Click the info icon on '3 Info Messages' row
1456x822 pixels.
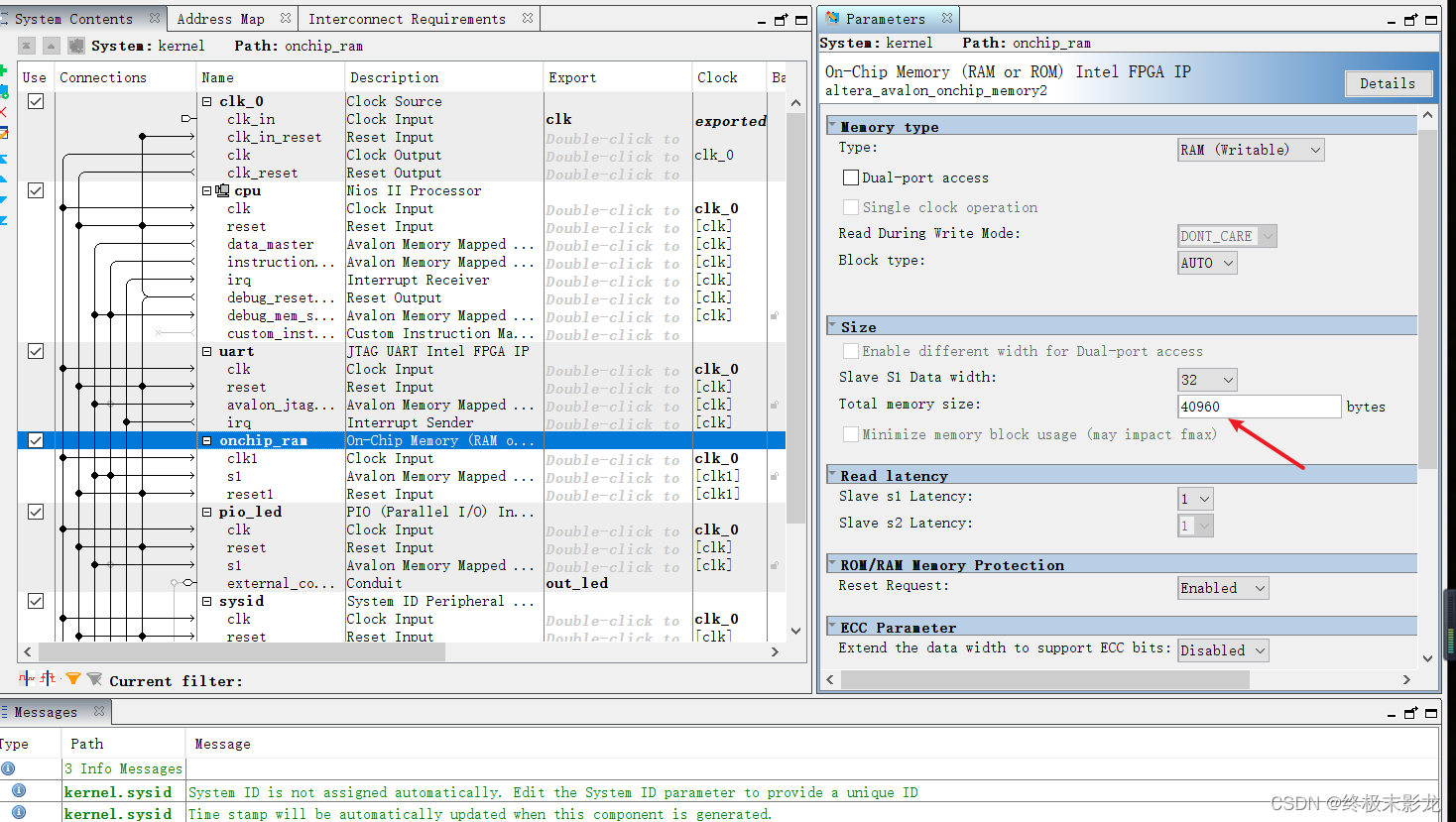[x=8, y=768]
